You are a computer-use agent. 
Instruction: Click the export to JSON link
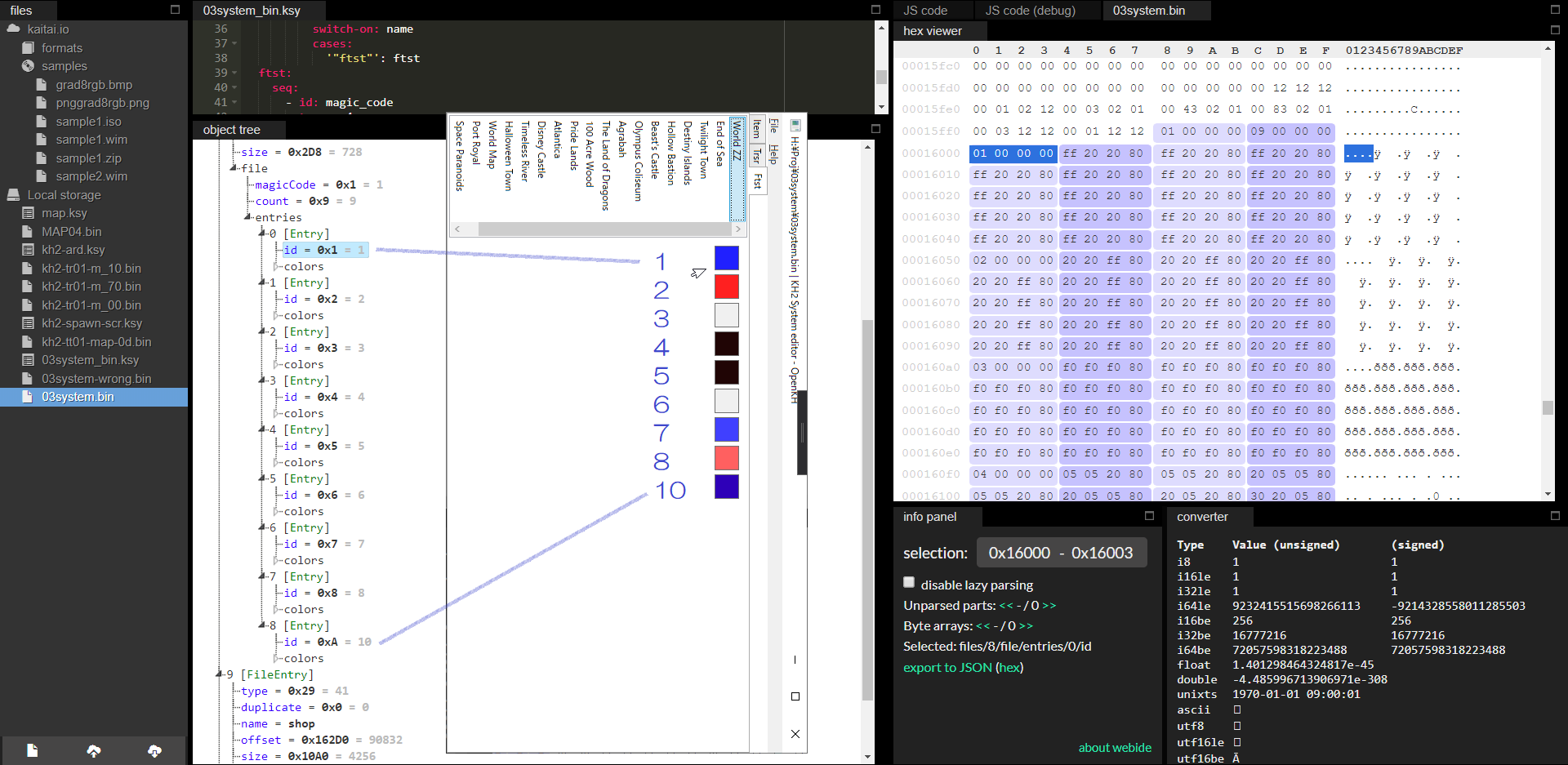click(947, 667)
